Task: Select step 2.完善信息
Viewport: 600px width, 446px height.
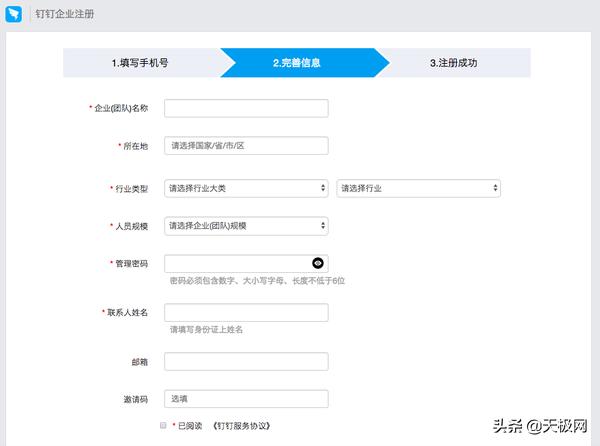Action: coord(297,63)
